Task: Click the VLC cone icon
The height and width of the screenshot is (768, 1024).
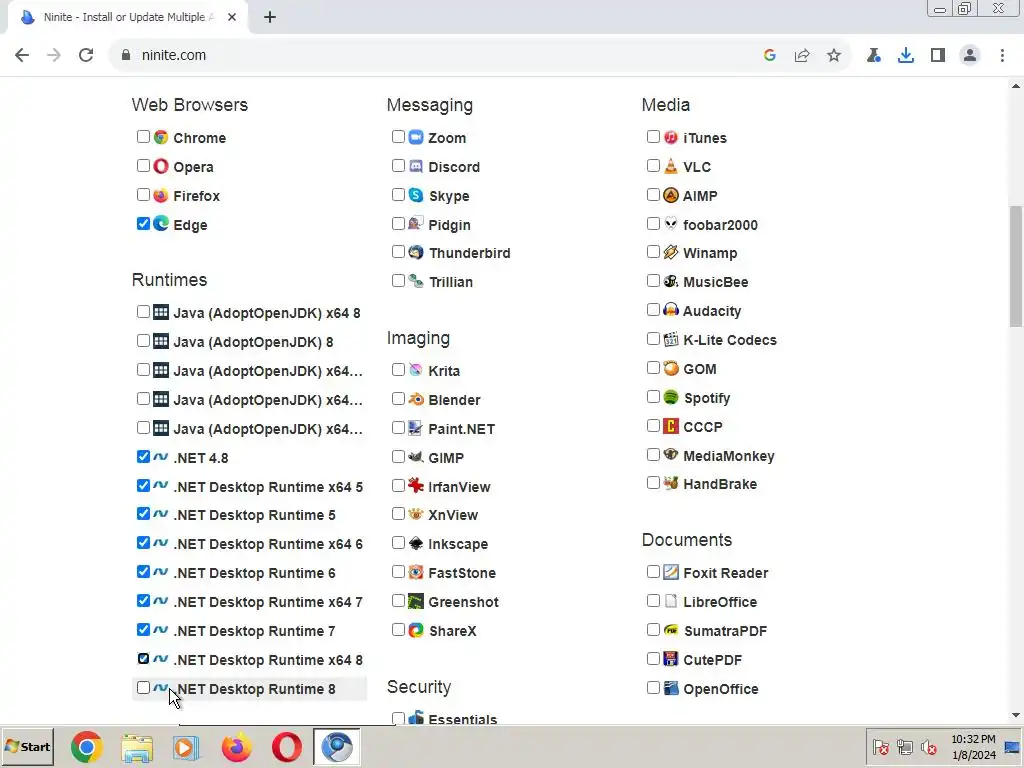Action: pyautogui.click(x=671, y=166)
